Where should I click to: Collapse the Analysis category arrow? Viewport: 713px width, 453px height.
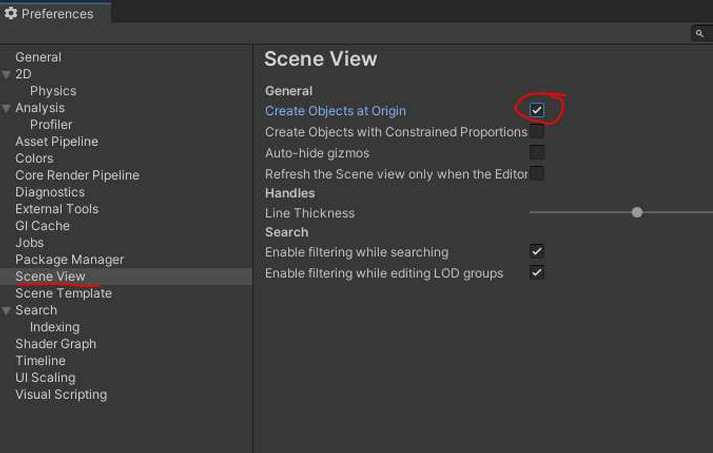coord(7,108)
